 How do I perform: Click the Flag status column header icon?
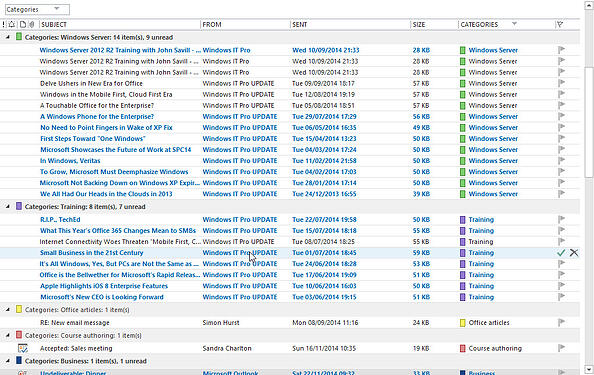pos(560,25)
